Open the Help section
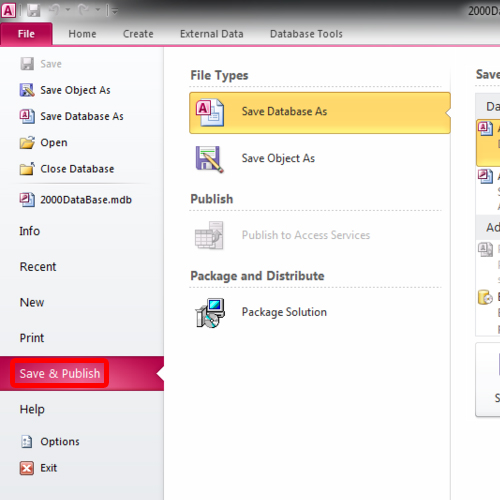This screenshot has width=500, height=500. pos(32,409)
